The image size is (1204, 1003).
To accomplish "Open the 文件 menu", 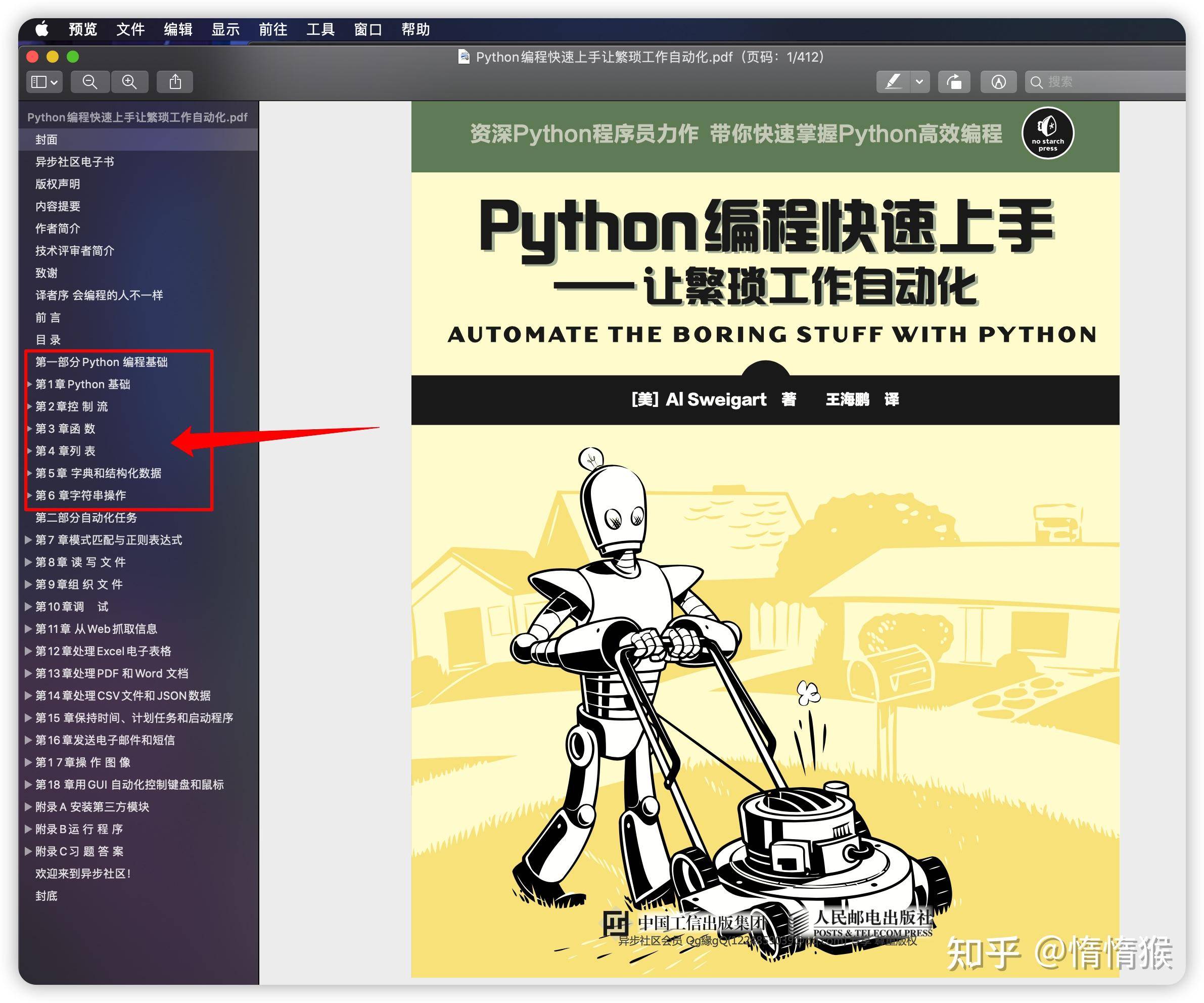I will click(x=131, y=29).
